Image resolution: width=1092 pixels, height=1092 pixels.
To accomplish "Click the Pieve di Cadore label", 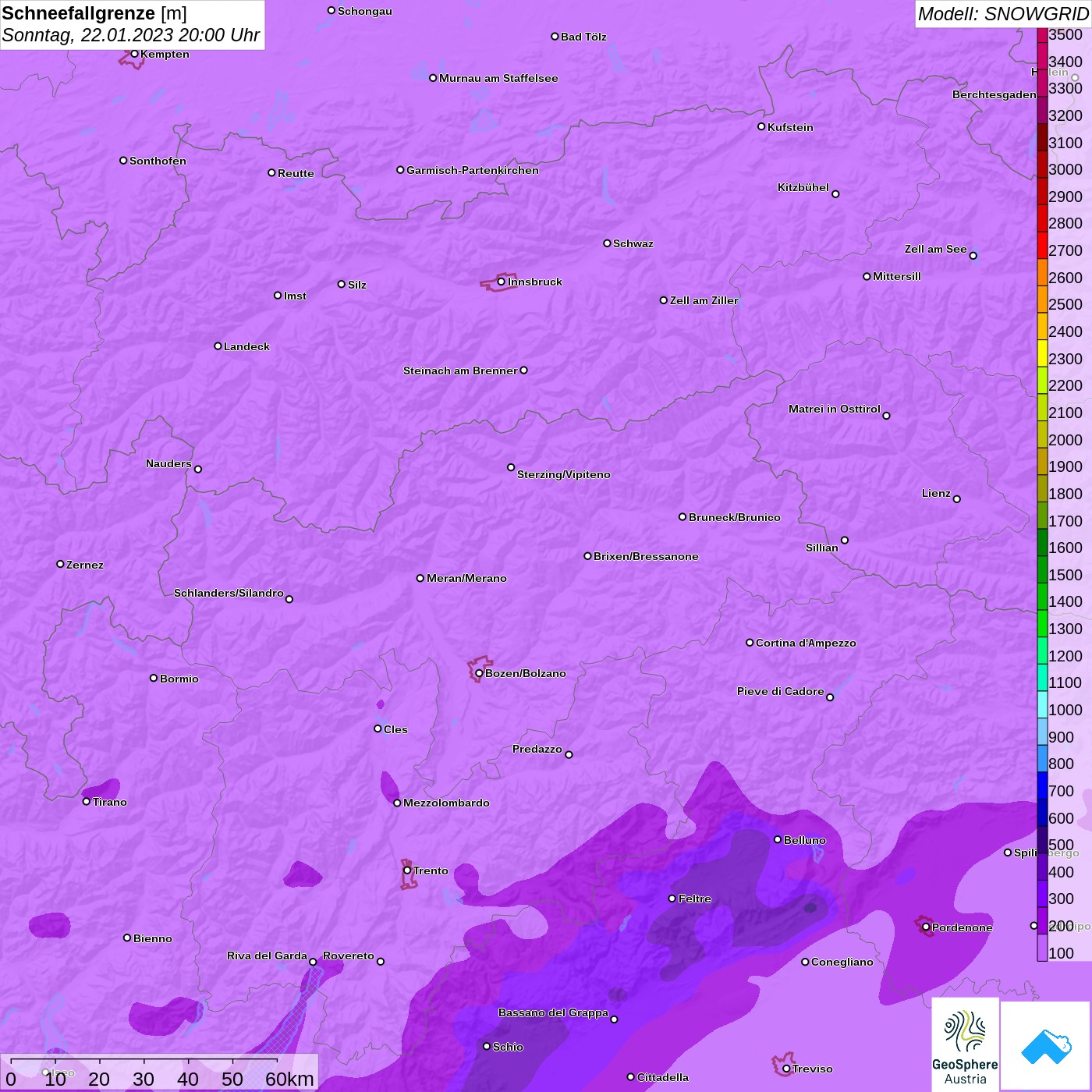I will pos(781,691).
